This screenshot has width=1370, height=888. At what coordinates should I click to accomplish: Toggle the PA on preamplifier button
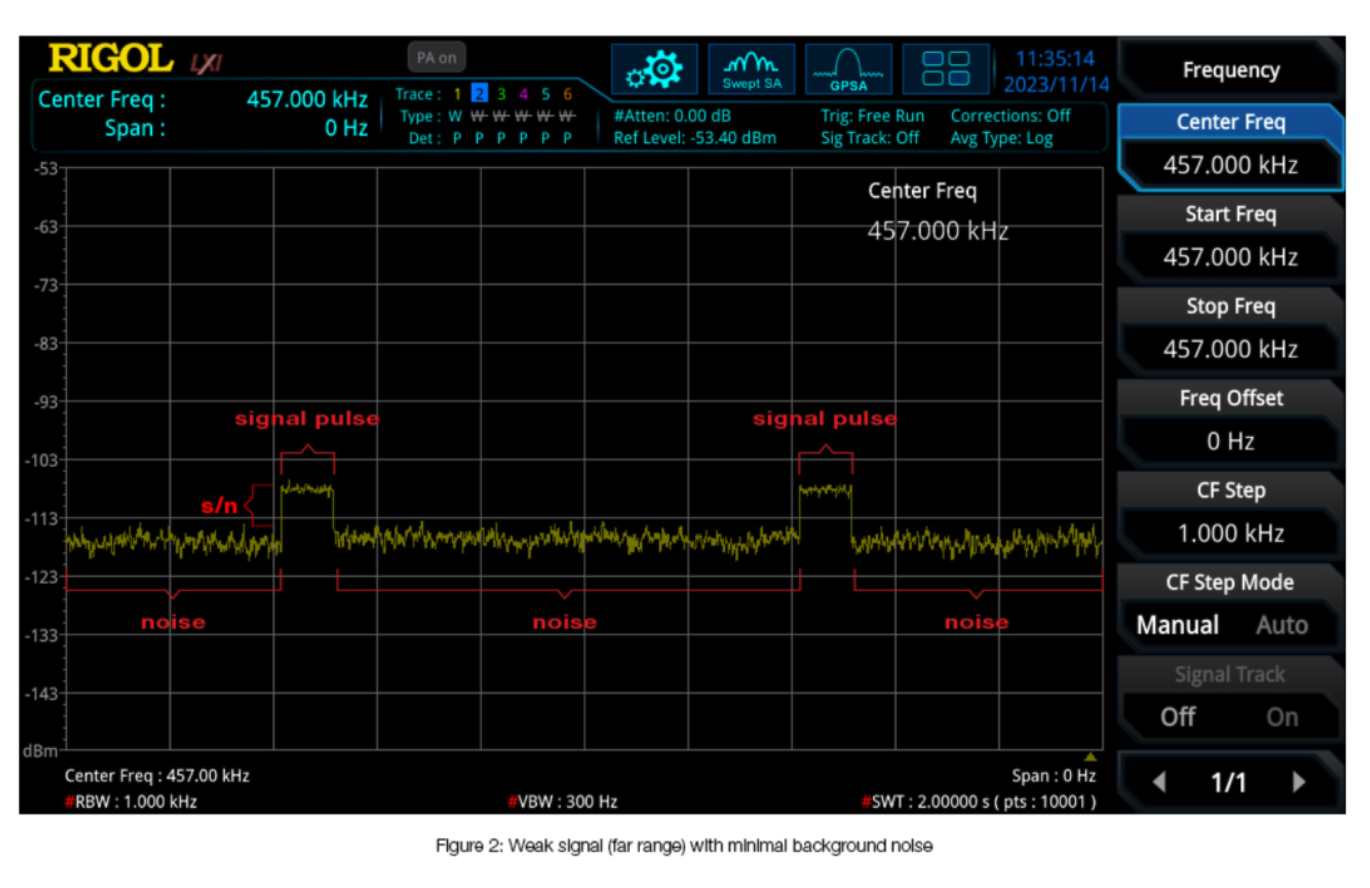(436, 57)
